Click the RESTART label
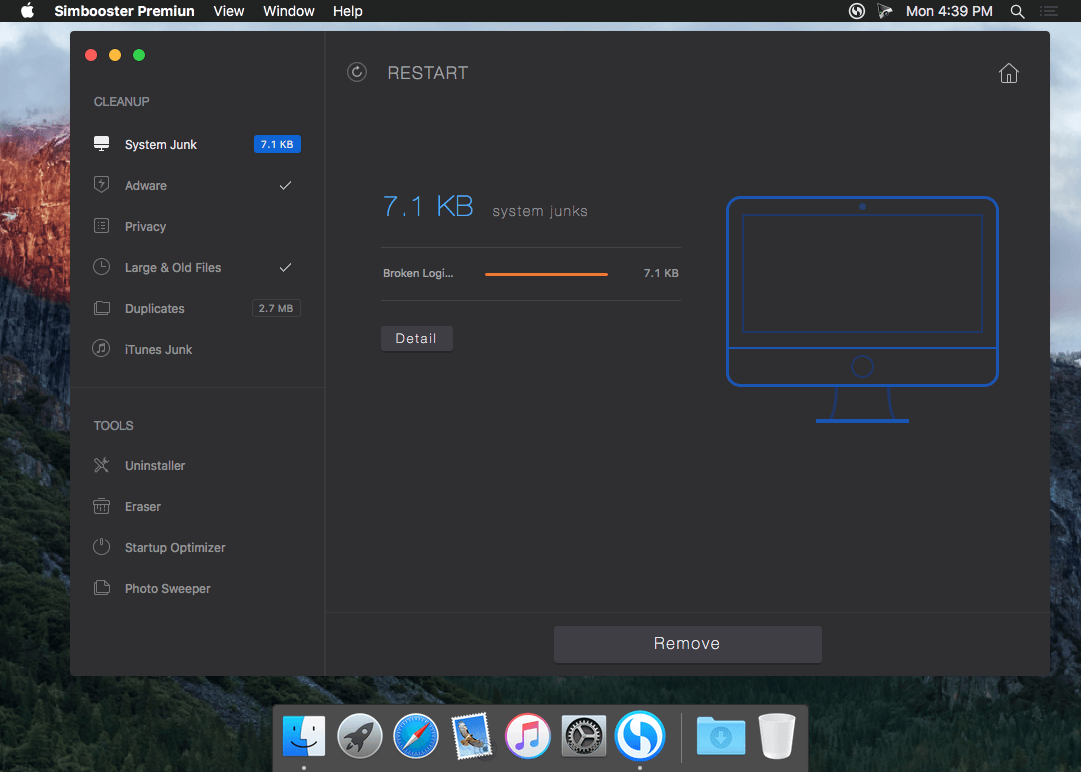 427,72
